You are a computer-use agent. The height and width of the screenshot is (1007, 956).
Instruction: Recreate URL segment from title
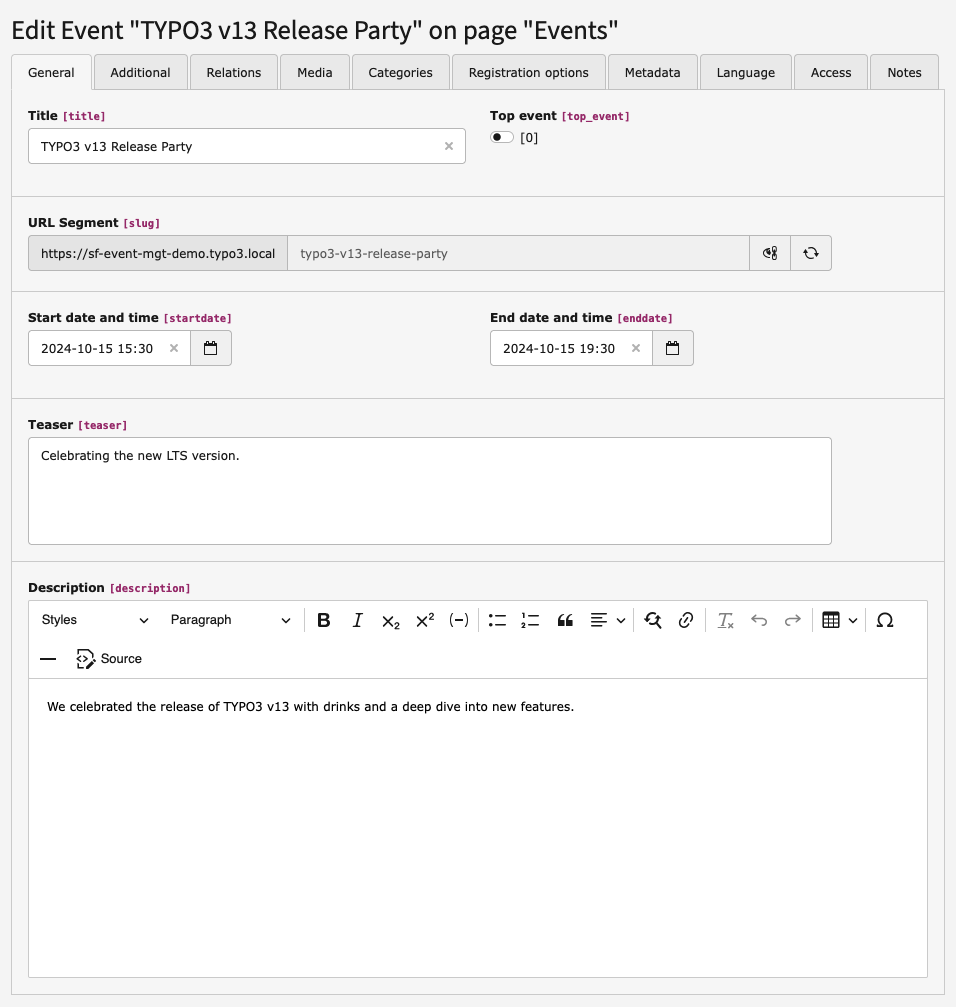(x=810, y=254)
